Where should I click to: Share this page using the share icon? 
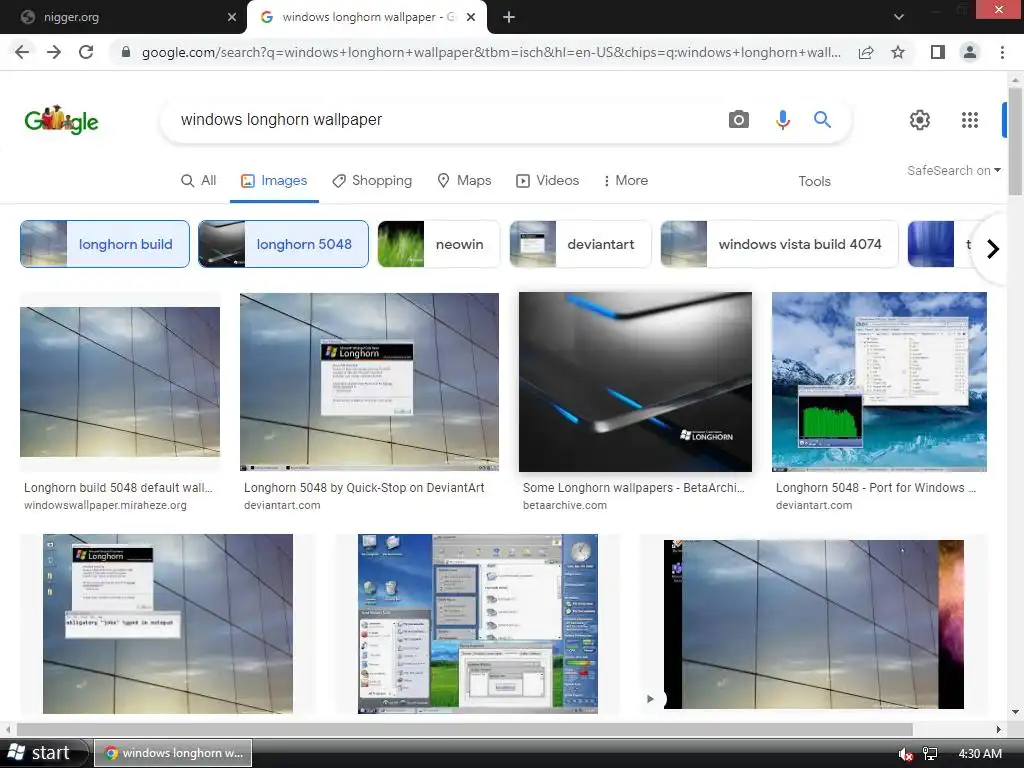coord(866,52)
